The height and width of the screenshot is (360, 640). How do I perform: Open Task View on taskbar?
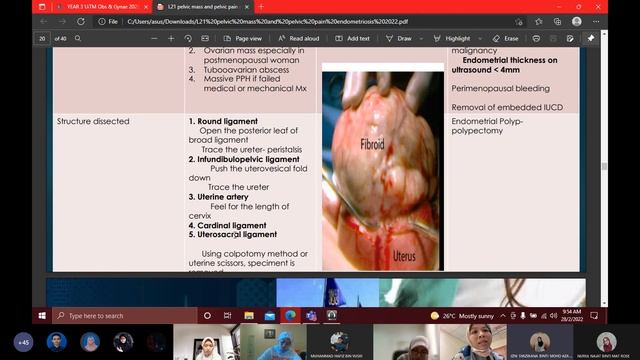coord(227,316)
